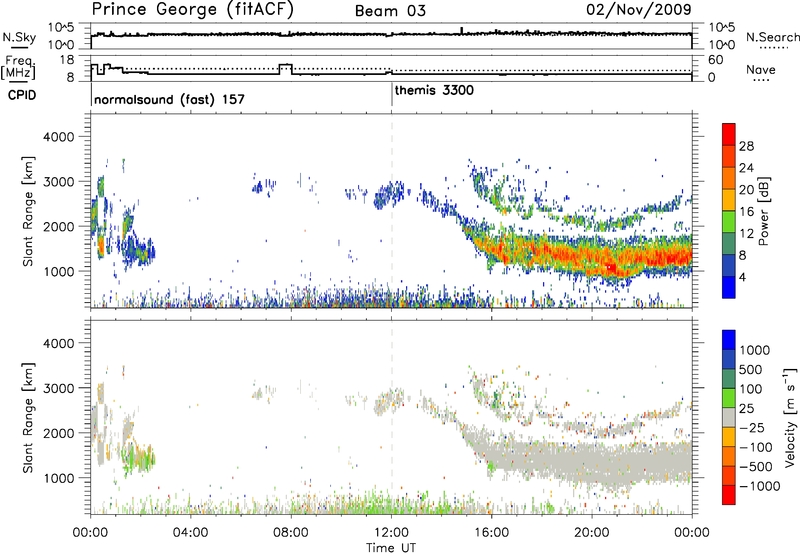Click the velocity panel 'Slant Range [km]' label

point(28,417)
